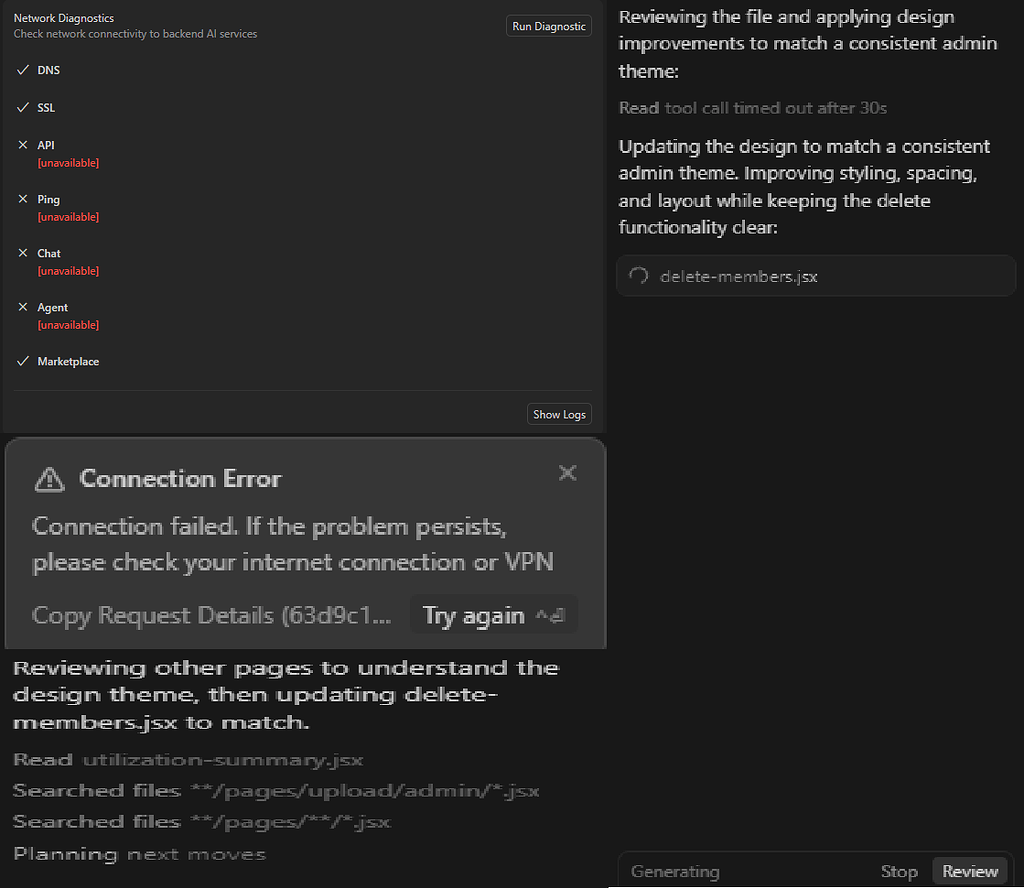This screenshot has width=1024, height=888.
Task: Dismiss the Connection Error dialog
Action: coord(568,473)
